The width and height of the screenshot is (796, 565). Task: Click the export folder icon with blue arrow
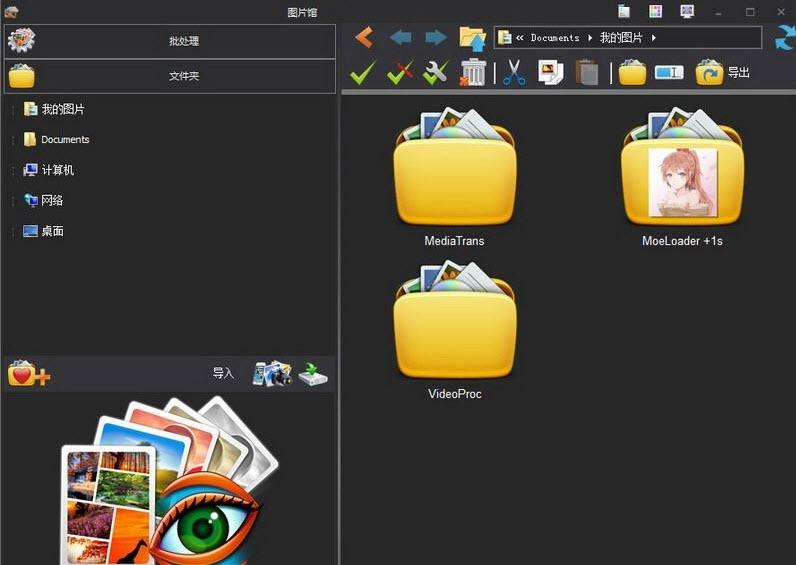point(709,73)
